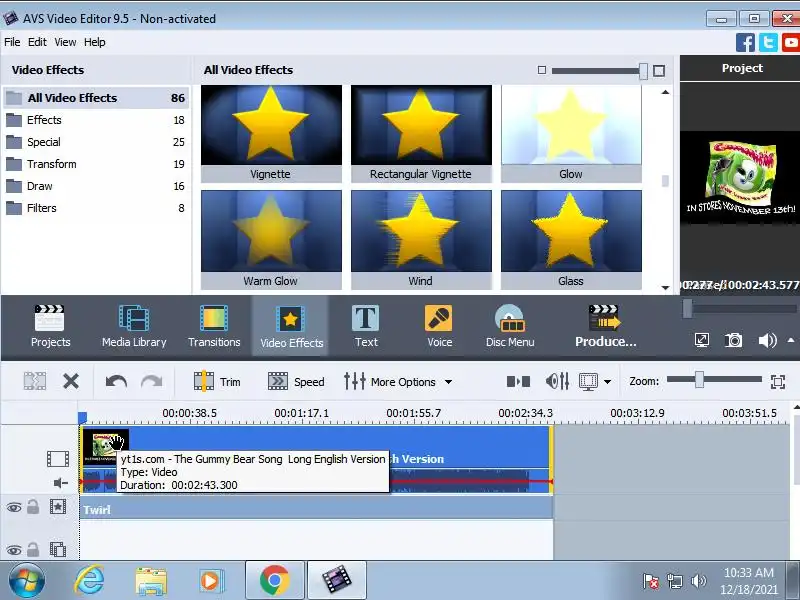The image size is (800, 600).
Task: Toggle the main video track audio speaker
Action: tap(61, 483)
